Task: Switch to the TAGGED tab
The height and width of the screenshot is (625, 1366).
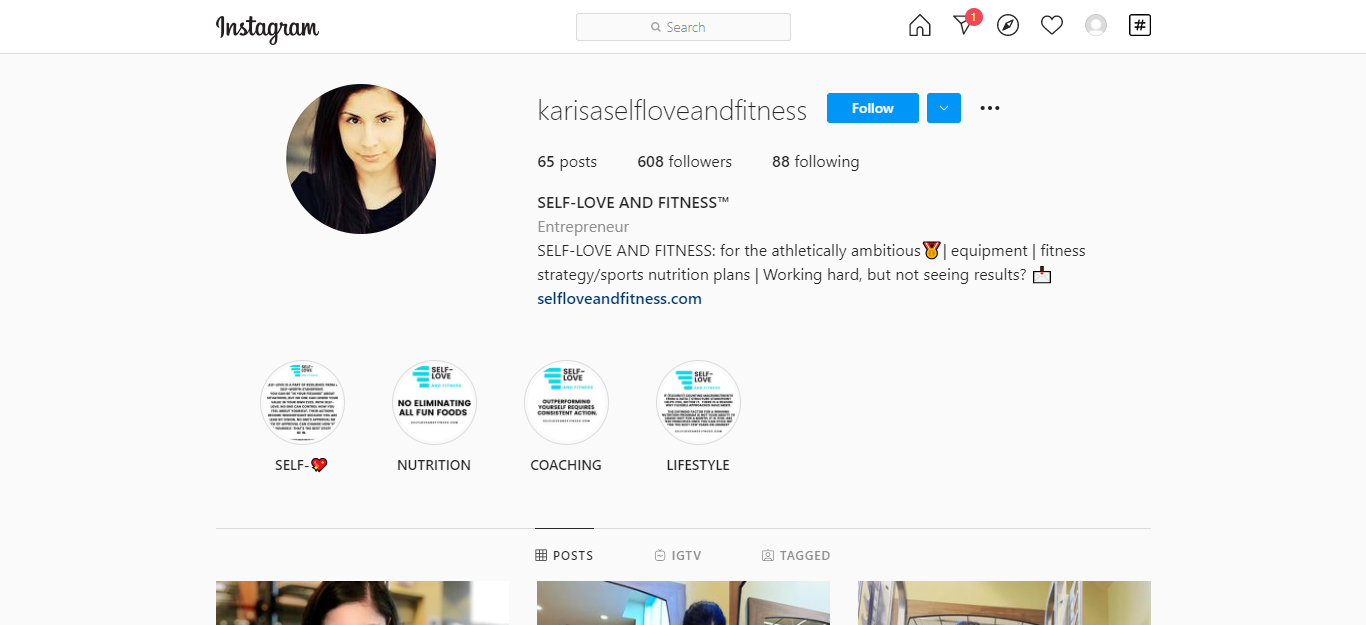Action: (796, 556)
